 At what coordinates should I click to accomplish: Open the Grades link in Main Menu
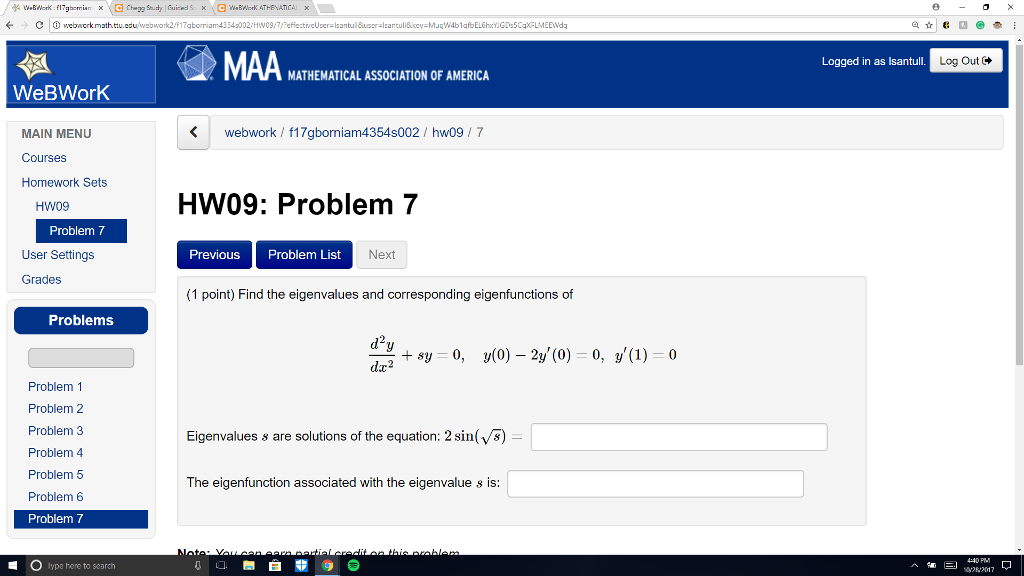[41, 279]
